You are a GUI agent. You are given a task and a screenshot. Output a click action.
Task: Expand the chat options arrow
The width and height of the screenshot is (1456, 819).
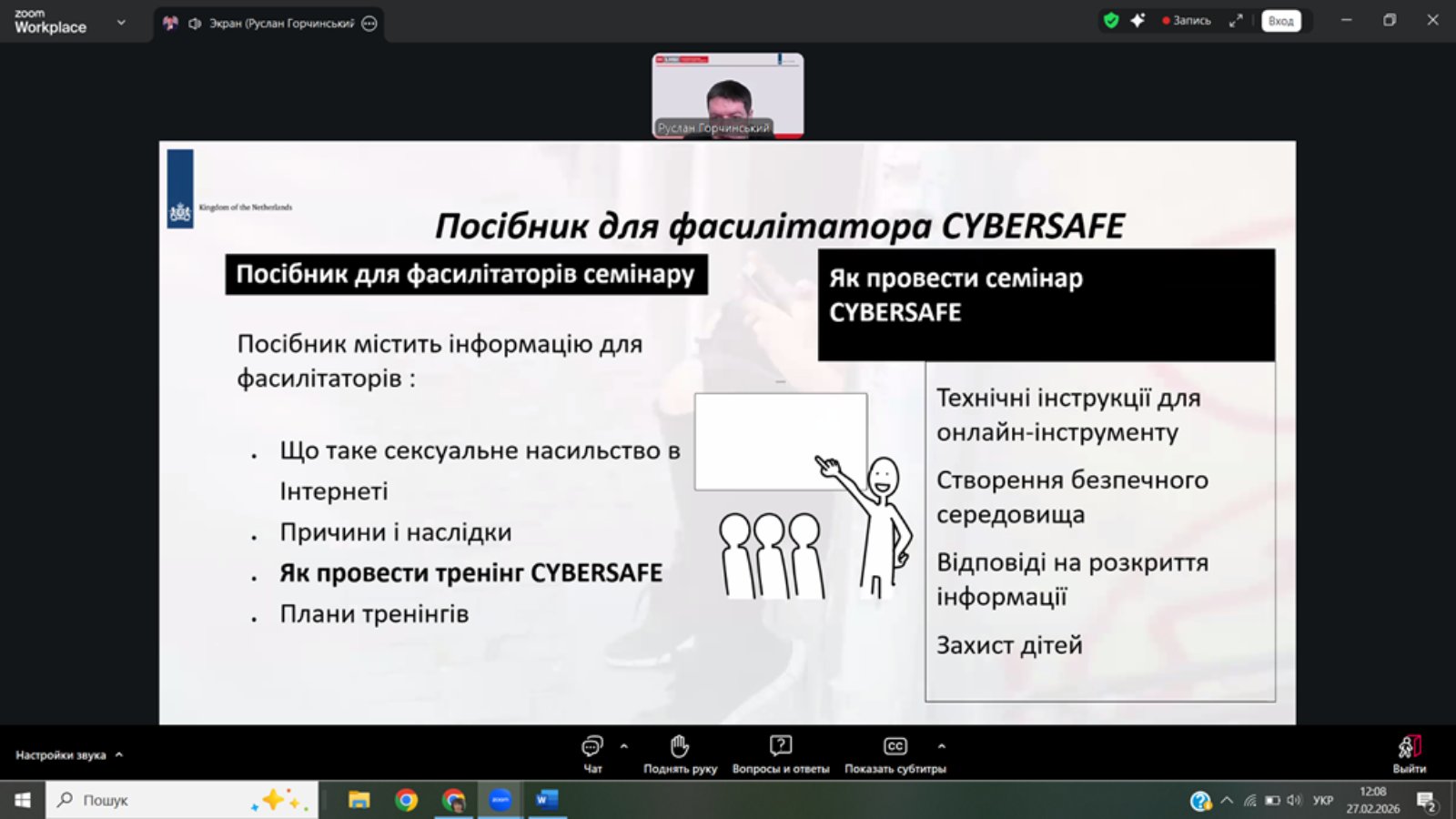(624, 746)
